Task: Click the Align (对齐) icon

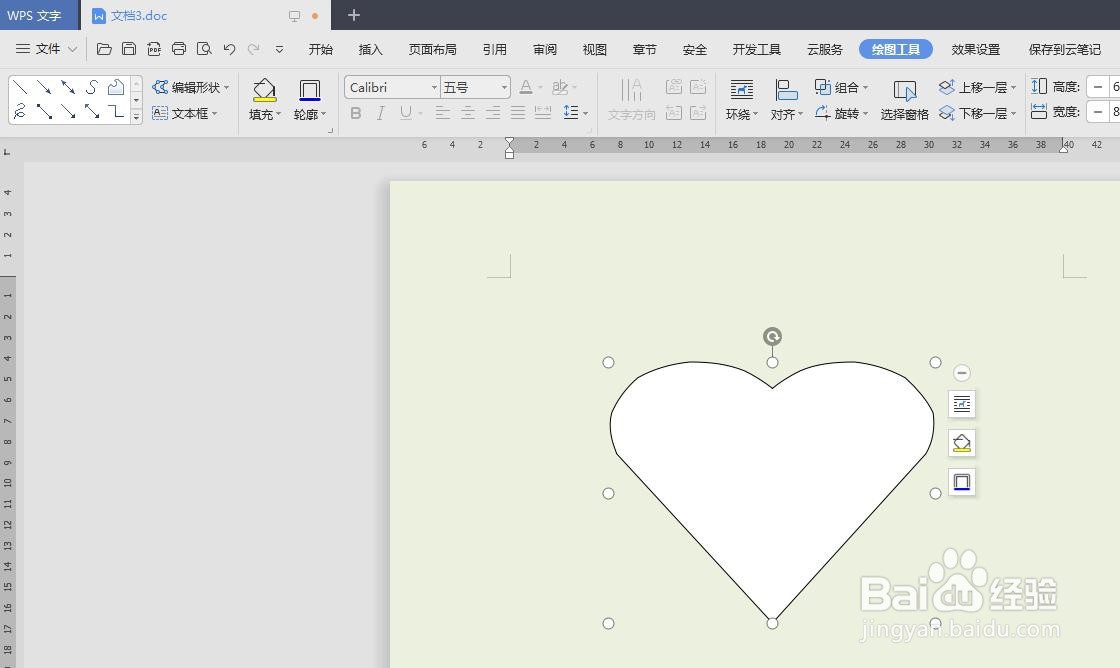Action: [786, 90]
